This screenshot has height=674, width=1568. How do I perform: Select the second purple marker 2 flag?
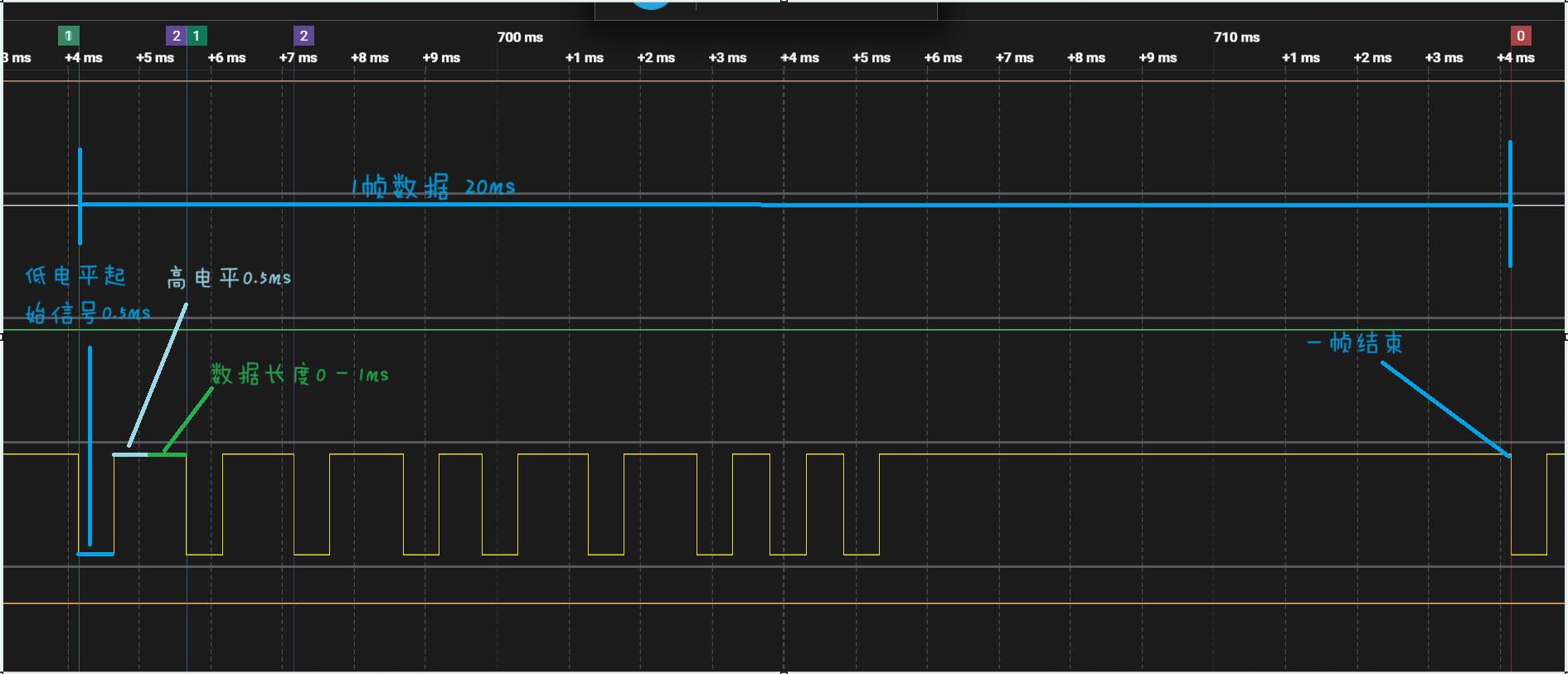click(x=303, y=36)
